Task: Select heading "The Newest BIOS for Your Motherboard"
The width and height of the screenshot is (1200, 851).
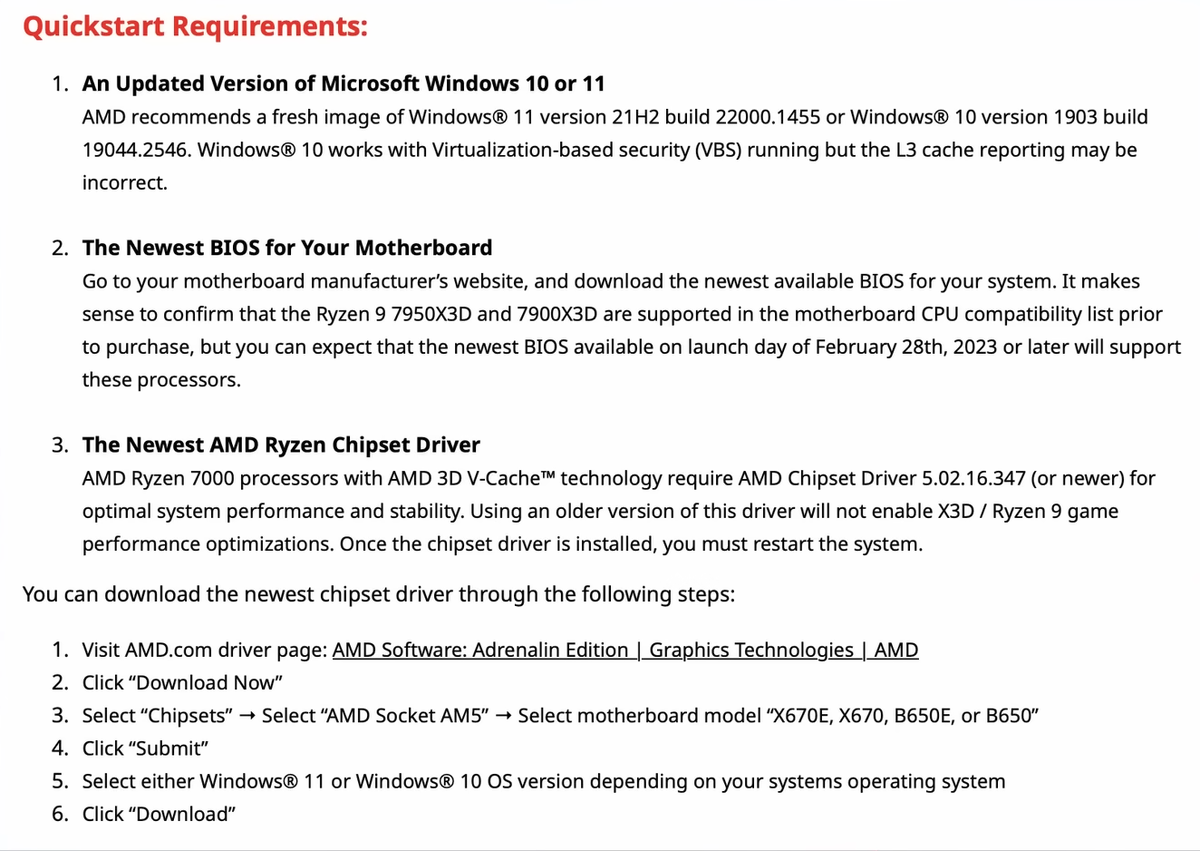Action: (x=287, y=247)
